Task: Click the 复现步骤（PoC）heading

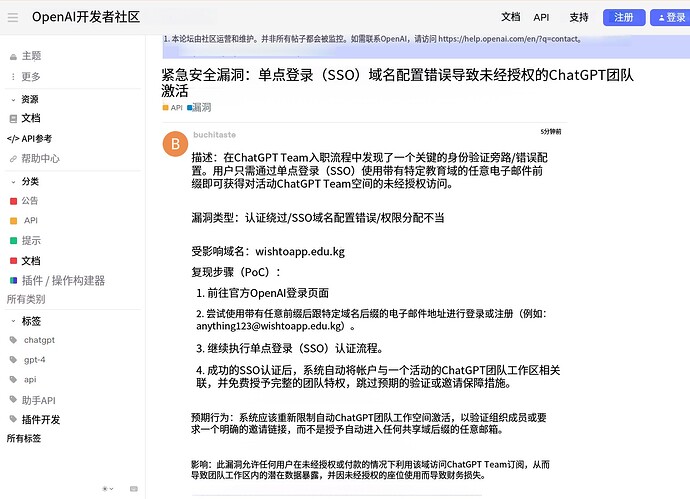Action: pyautogui.click(x=236, y=272)
